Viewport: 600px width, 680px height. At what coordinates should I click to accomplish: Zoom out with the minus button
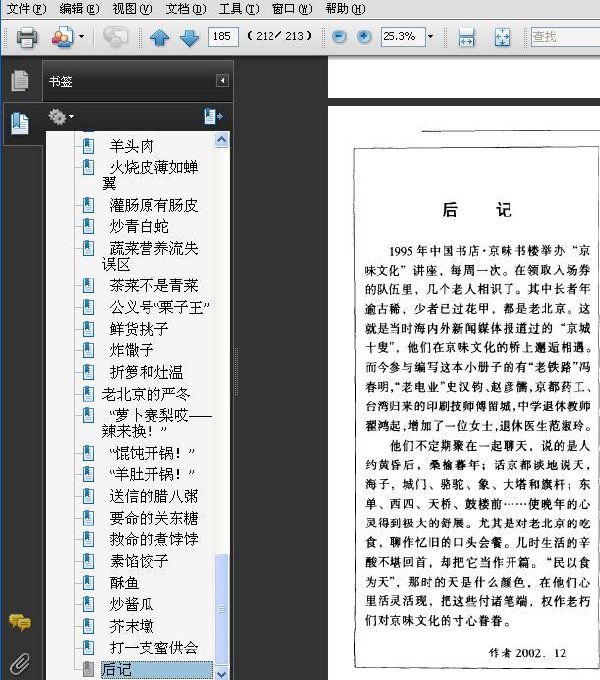pyautogui.click(x=339, y=37)
